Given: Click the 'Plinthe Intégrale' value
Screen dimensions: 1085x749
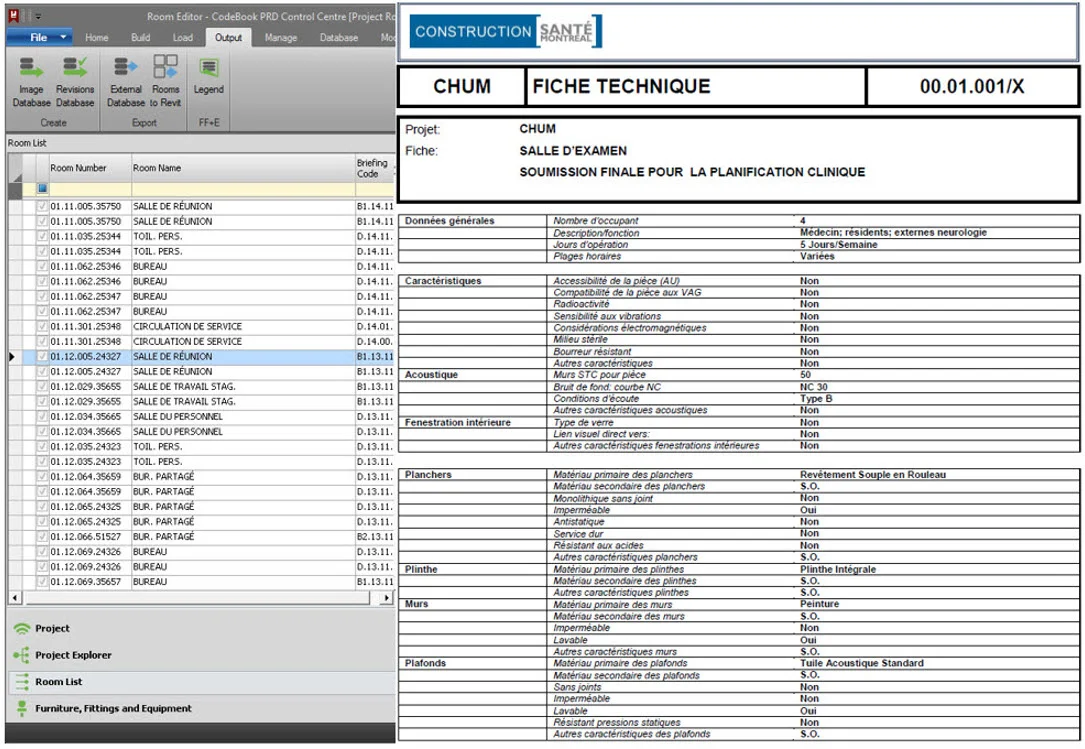Looking at the screenshot, I should 837,570.
